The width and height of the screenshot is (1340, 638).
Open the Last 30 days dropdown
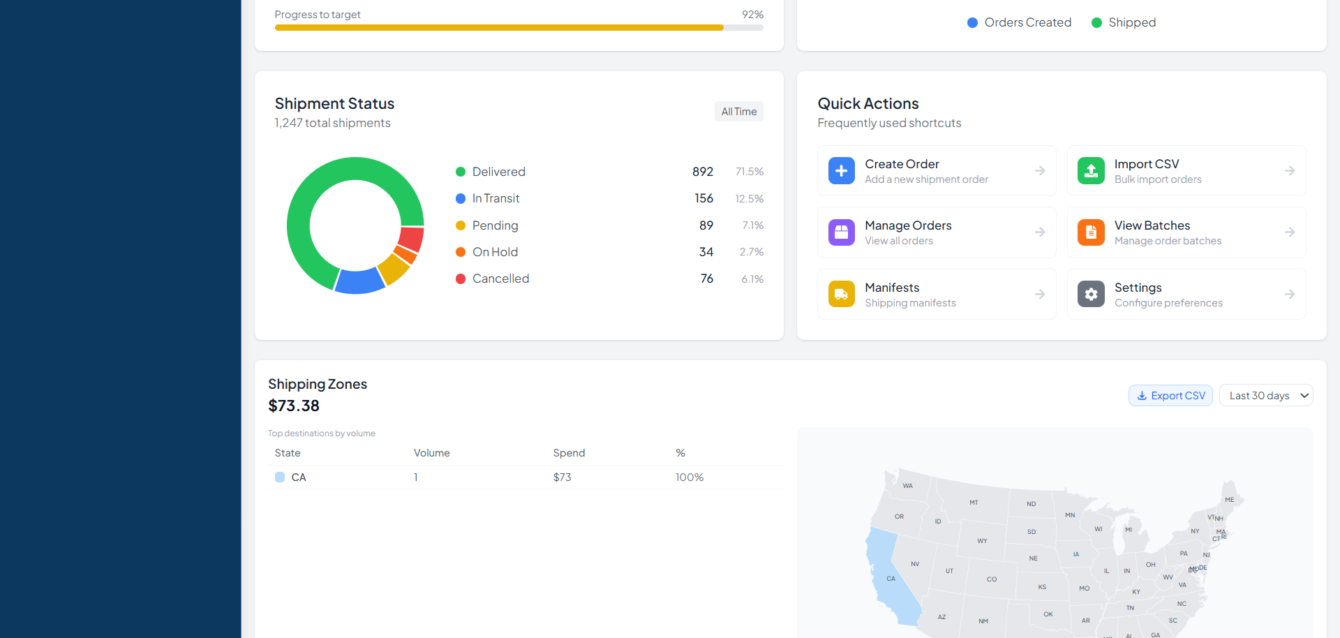click(x=1266, y=396)
